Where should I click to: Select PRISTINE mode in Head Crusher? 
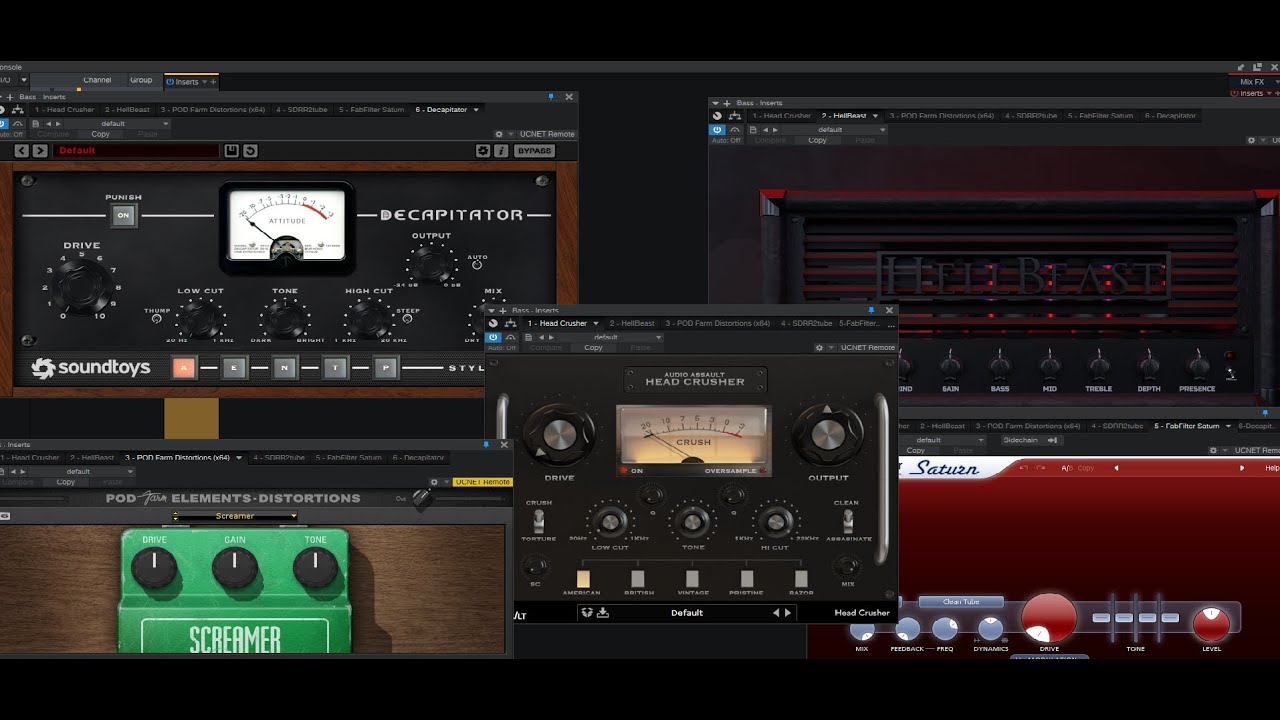pyautogui.click(x=746, y=579)
